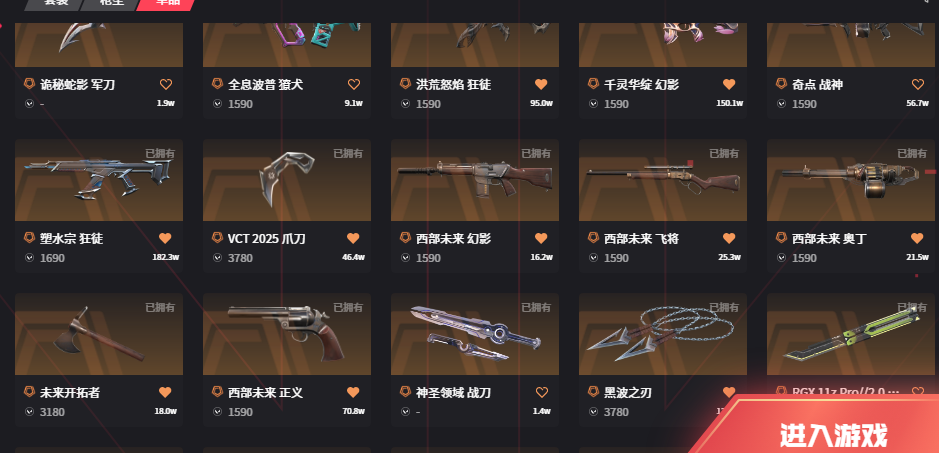Screen dimensions: 939x453
Task: Open the 西部未来 幻影 skin name link
Action: [x=453, y=238]
